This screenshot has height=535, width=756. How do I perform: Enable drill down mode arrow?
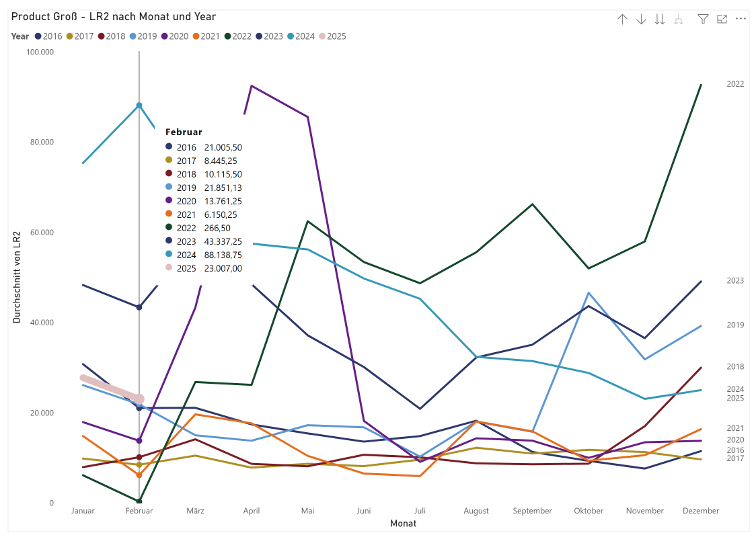coord(641,19)
